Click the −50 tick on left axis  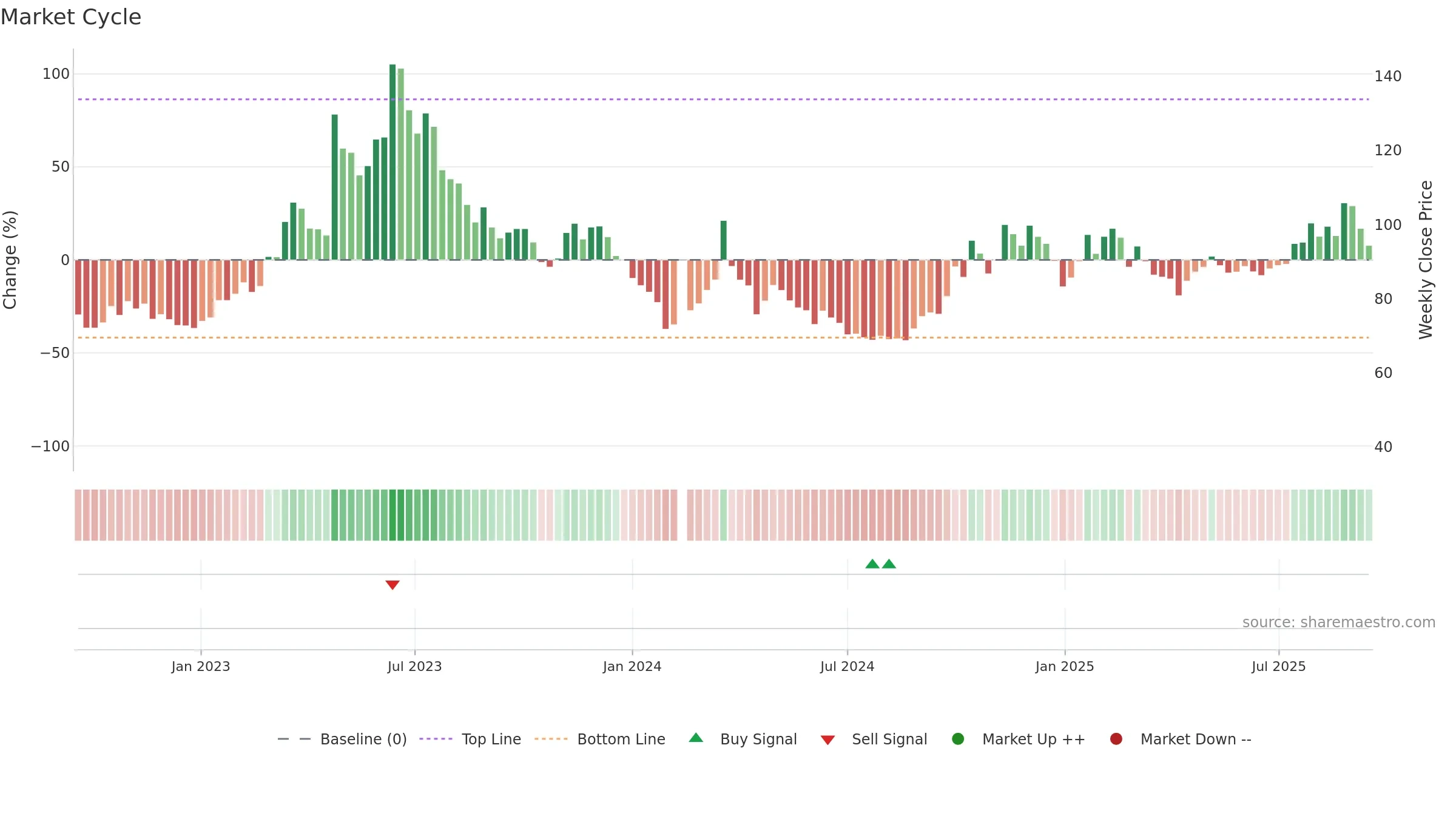pyautogui.click(x=55, y=353)
